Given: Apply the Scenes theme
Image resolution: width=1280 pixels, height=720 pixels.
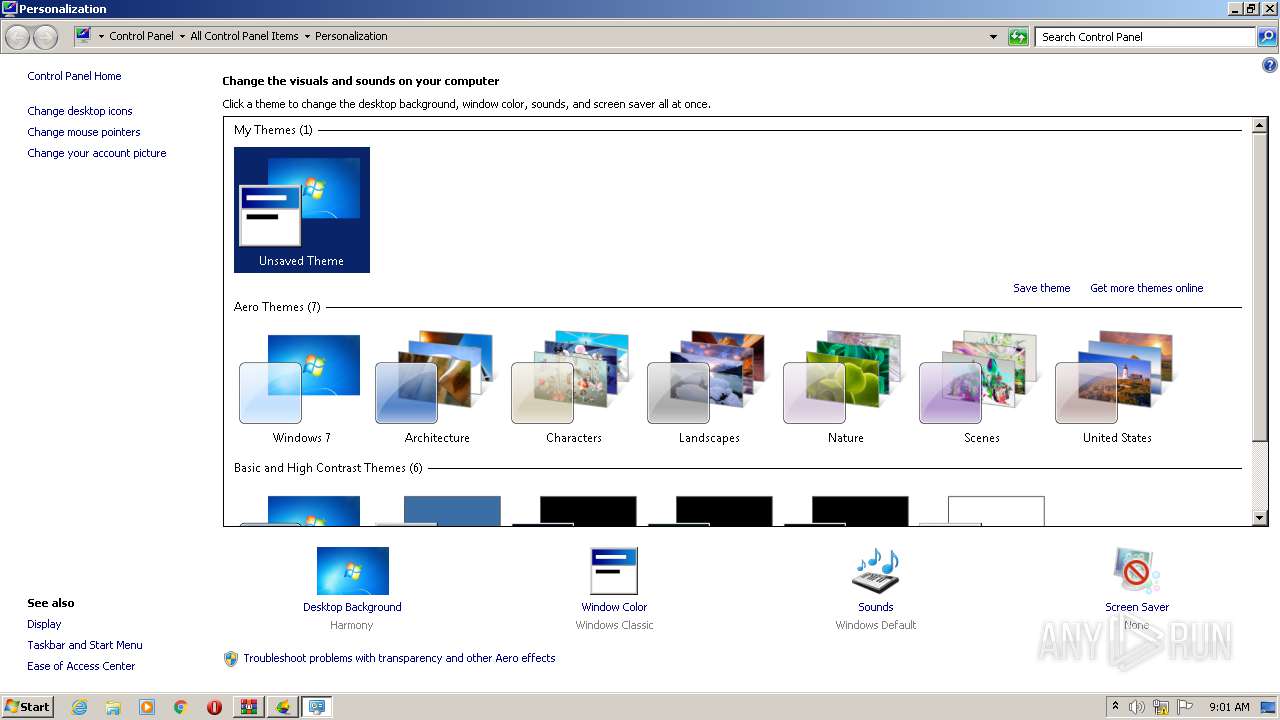Looking at the screenshot, I should click(x=981, y=388).
